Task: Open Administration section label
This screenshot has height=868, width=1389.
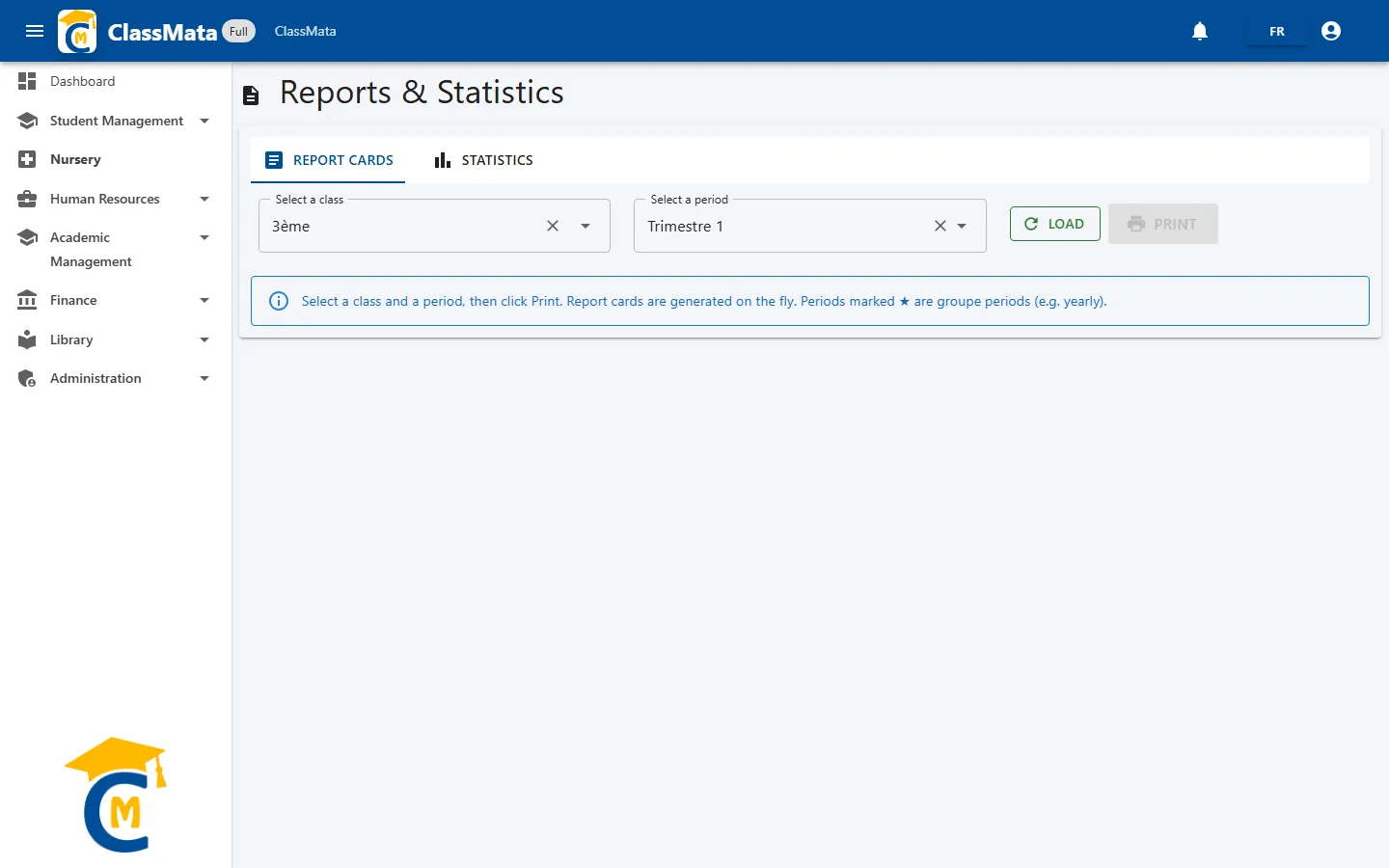Action: click(x=95, y=378)
